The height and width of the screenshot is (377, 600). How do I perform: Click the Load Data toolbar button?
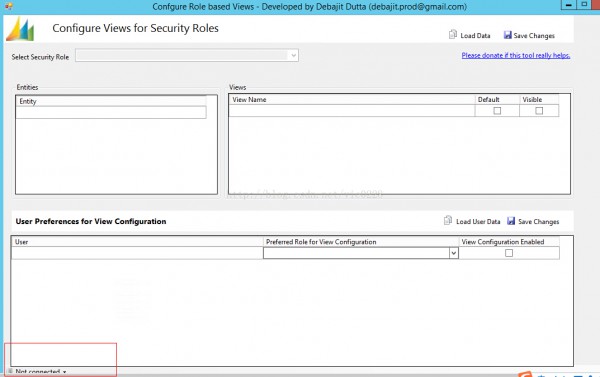coord(470,35)
